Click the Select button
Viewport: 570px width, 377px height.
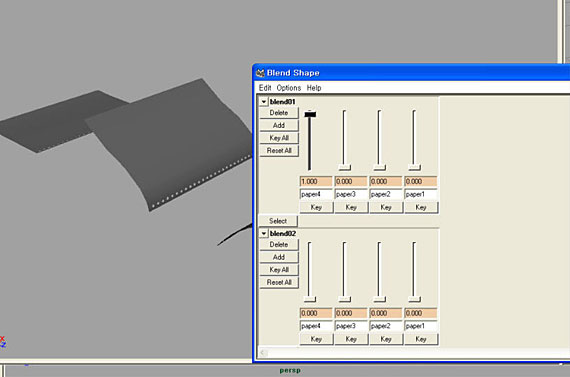[278, 221]
